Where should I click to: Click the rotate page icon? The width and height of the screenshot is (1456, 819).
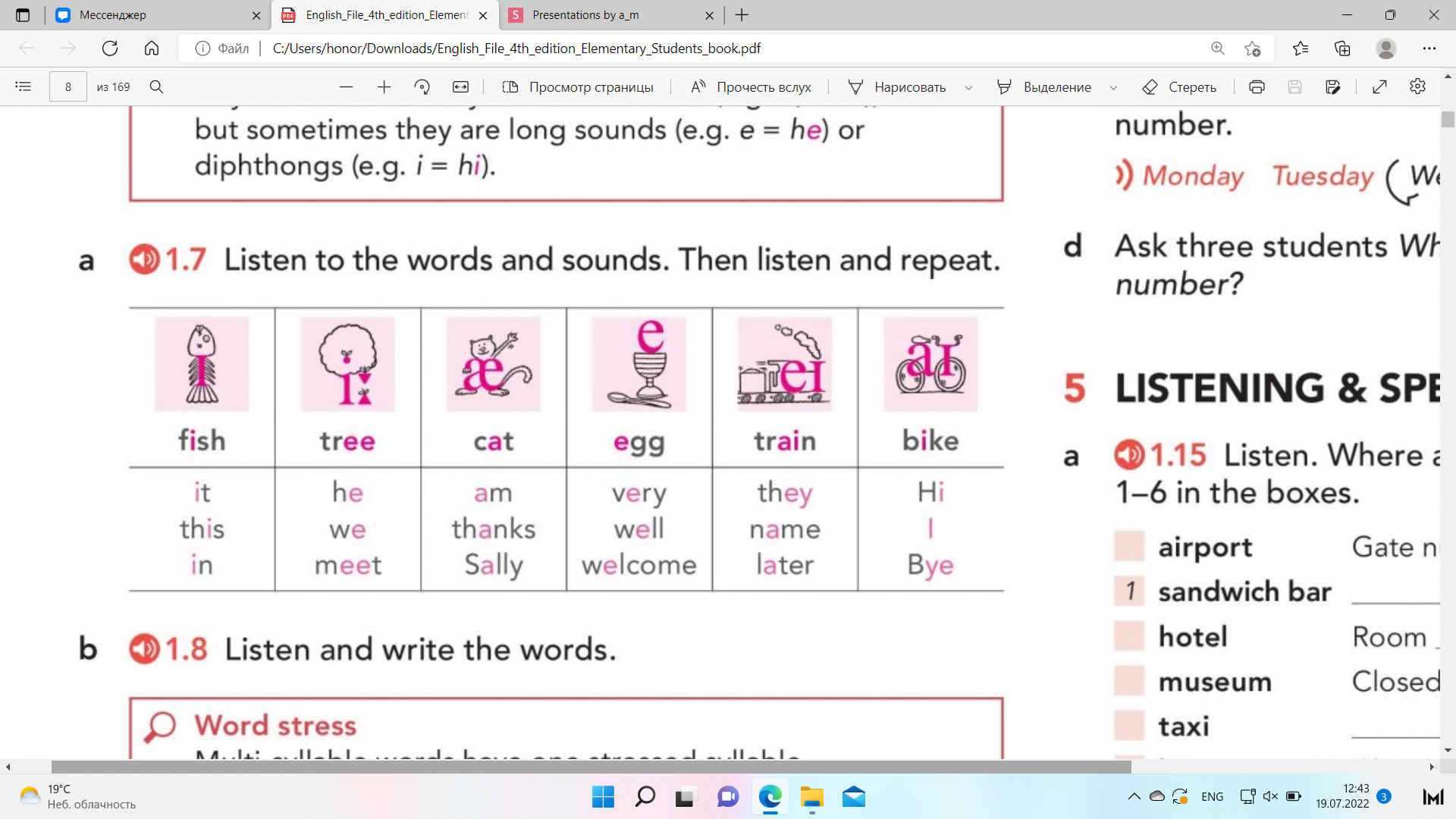pos(422,87)
